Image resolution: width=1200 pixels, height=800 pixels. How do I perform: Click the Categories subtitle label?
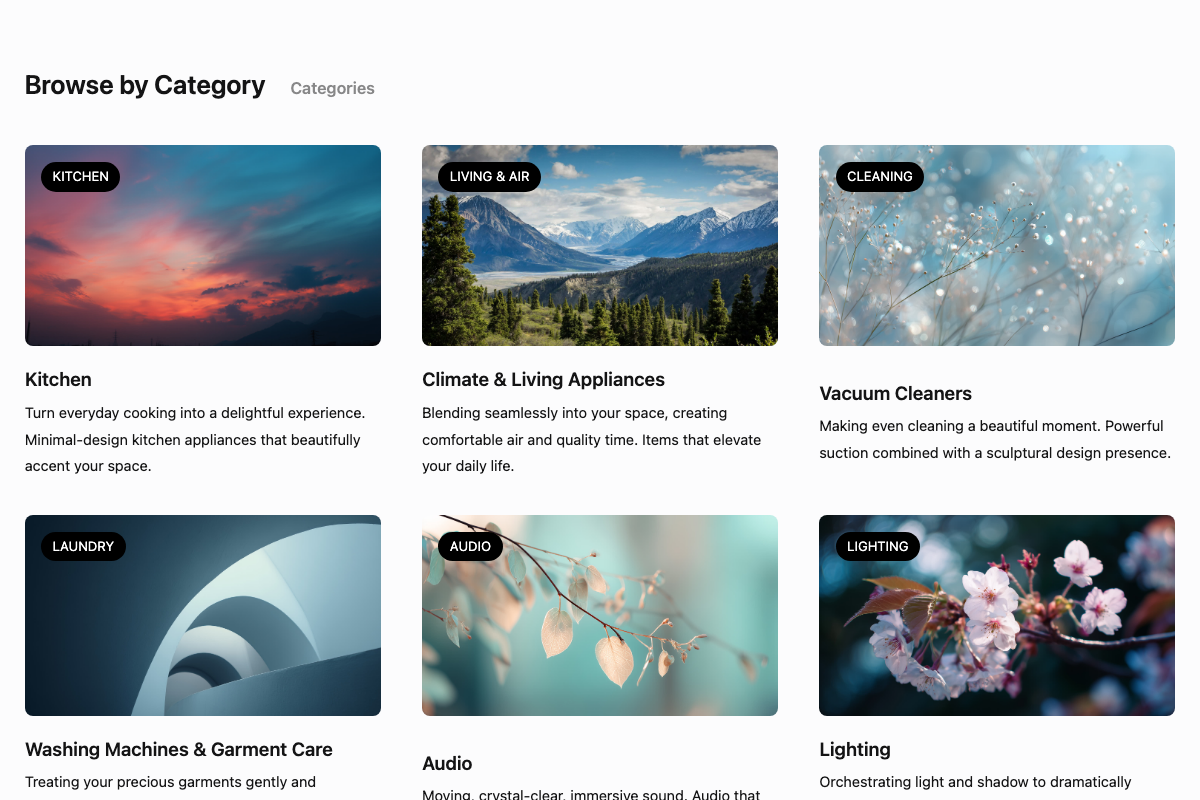[332, 88]
